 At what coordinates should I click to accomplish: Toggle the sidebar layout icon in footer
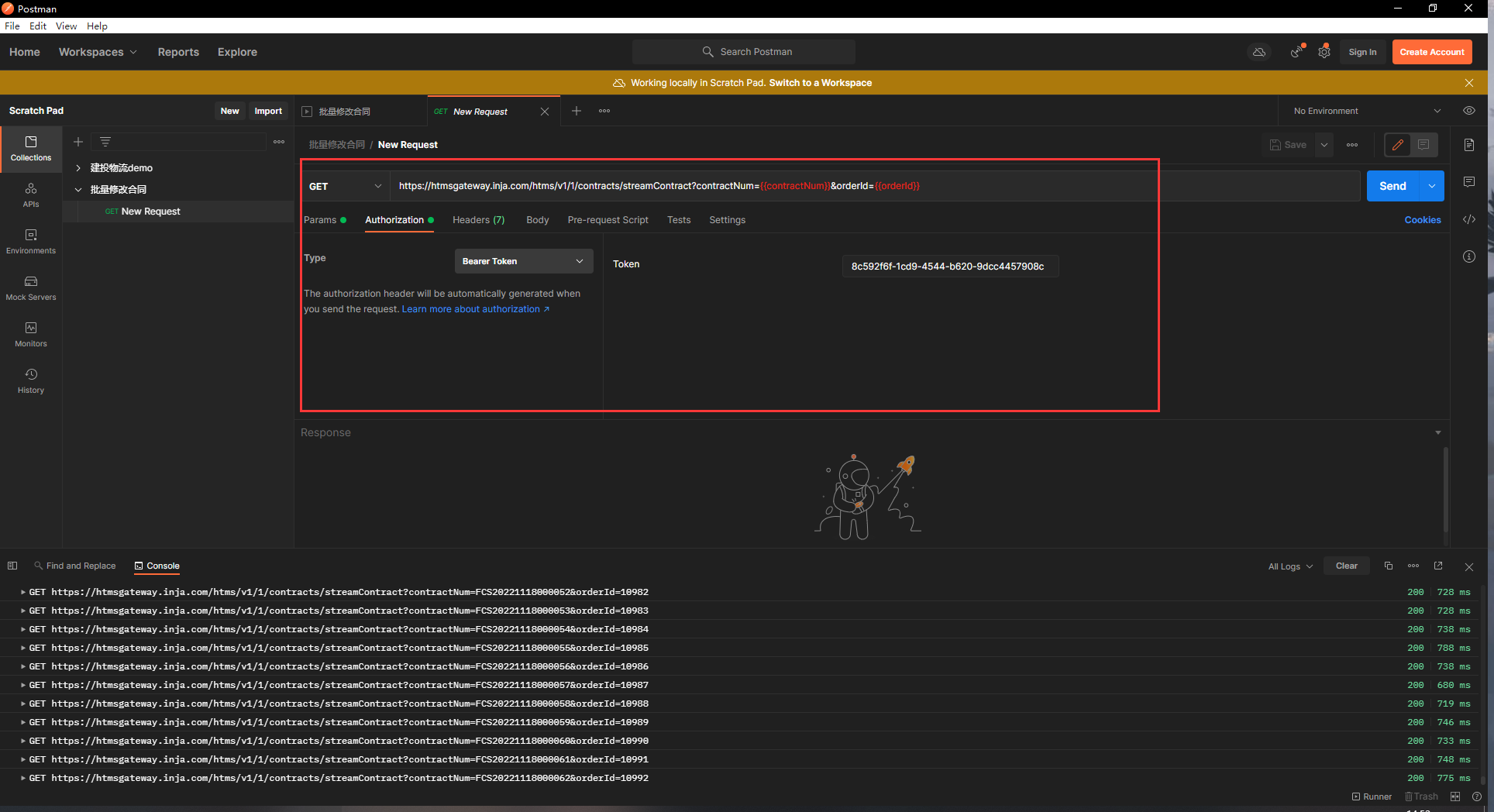12,566
